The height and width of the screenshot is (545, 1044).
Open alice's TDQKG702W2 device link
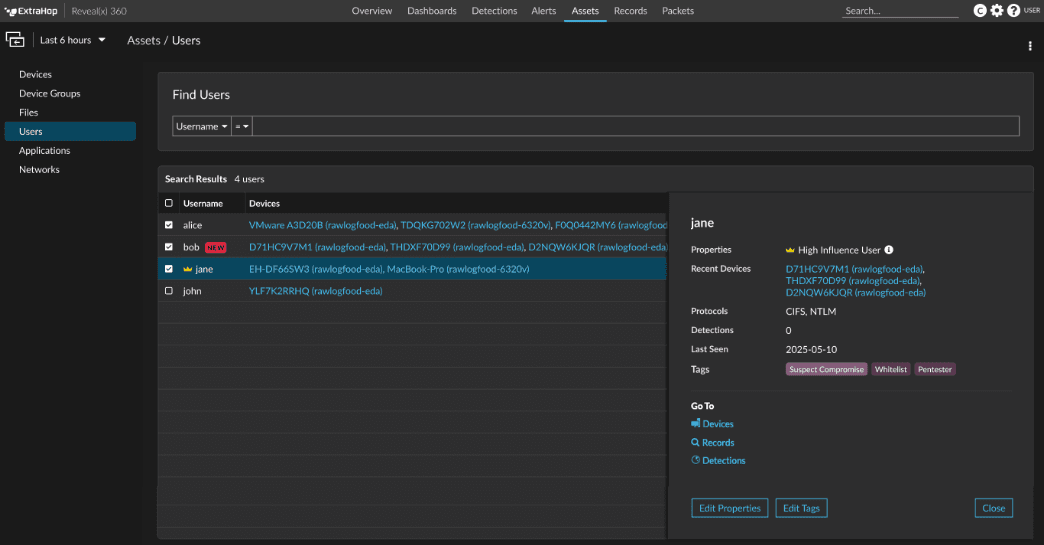[475, 225]
